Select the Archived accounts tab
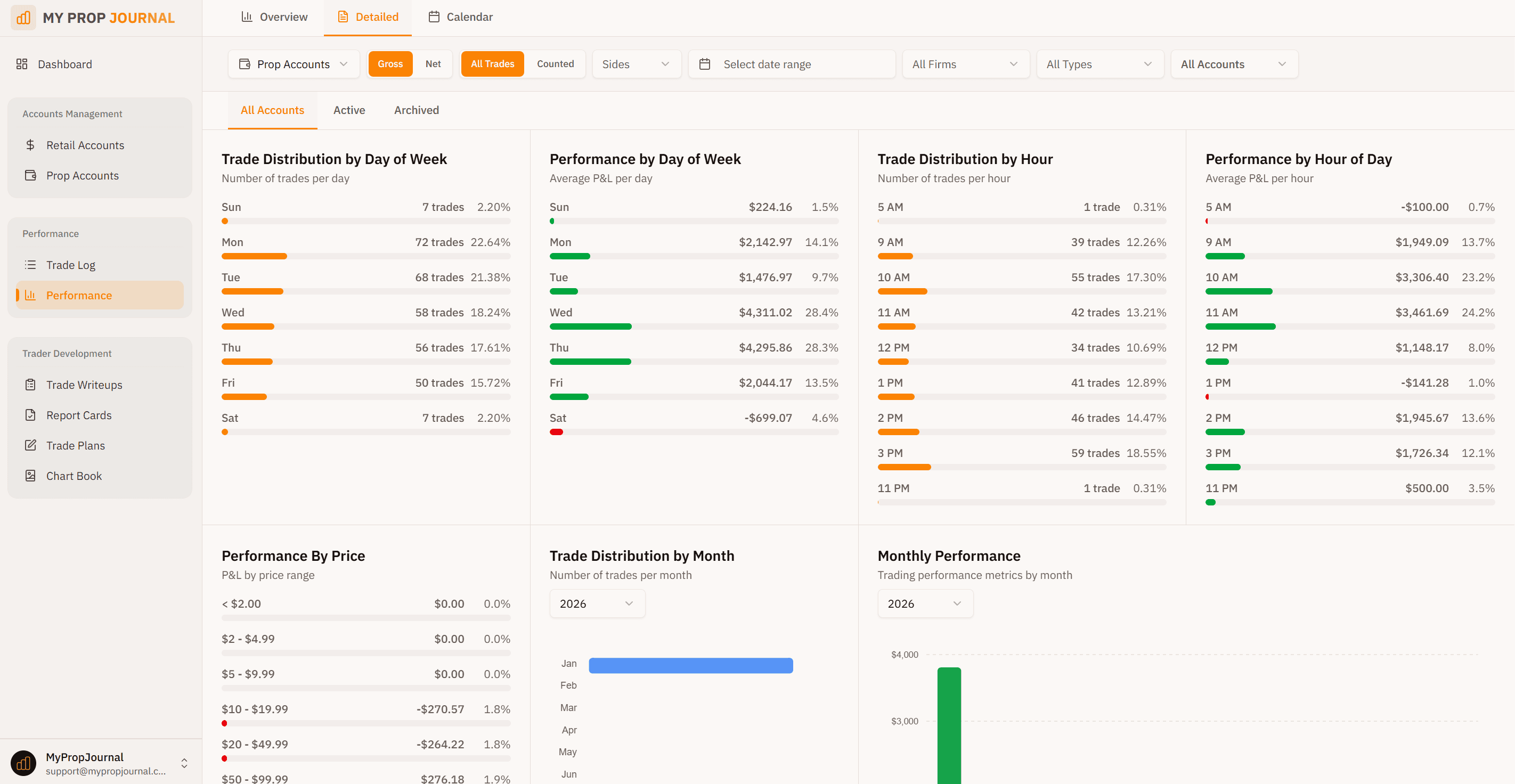1515x784 pixels. [x=417, y=110]
